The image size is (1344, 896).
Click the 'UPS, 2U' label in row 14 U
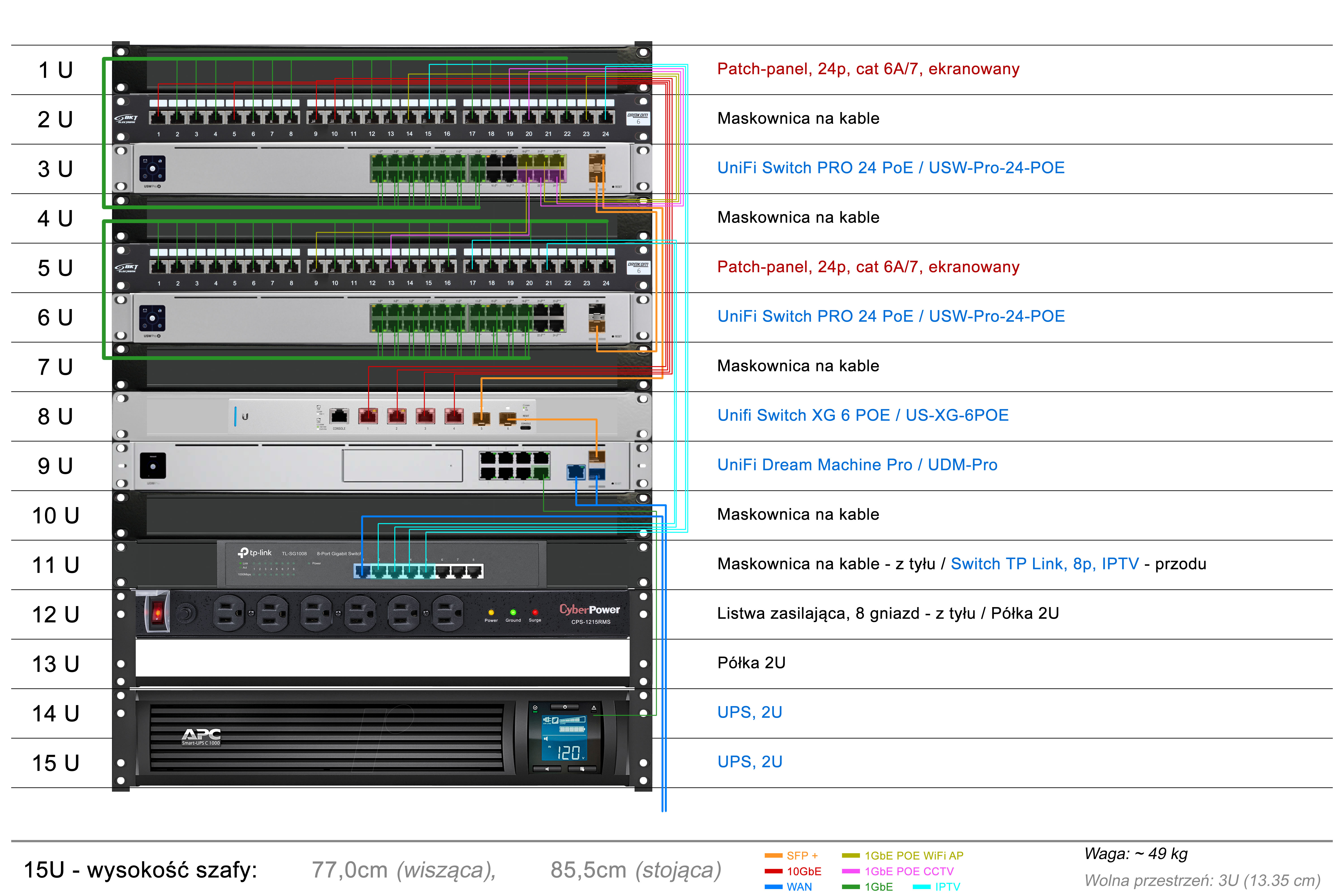tap(750, 713)
